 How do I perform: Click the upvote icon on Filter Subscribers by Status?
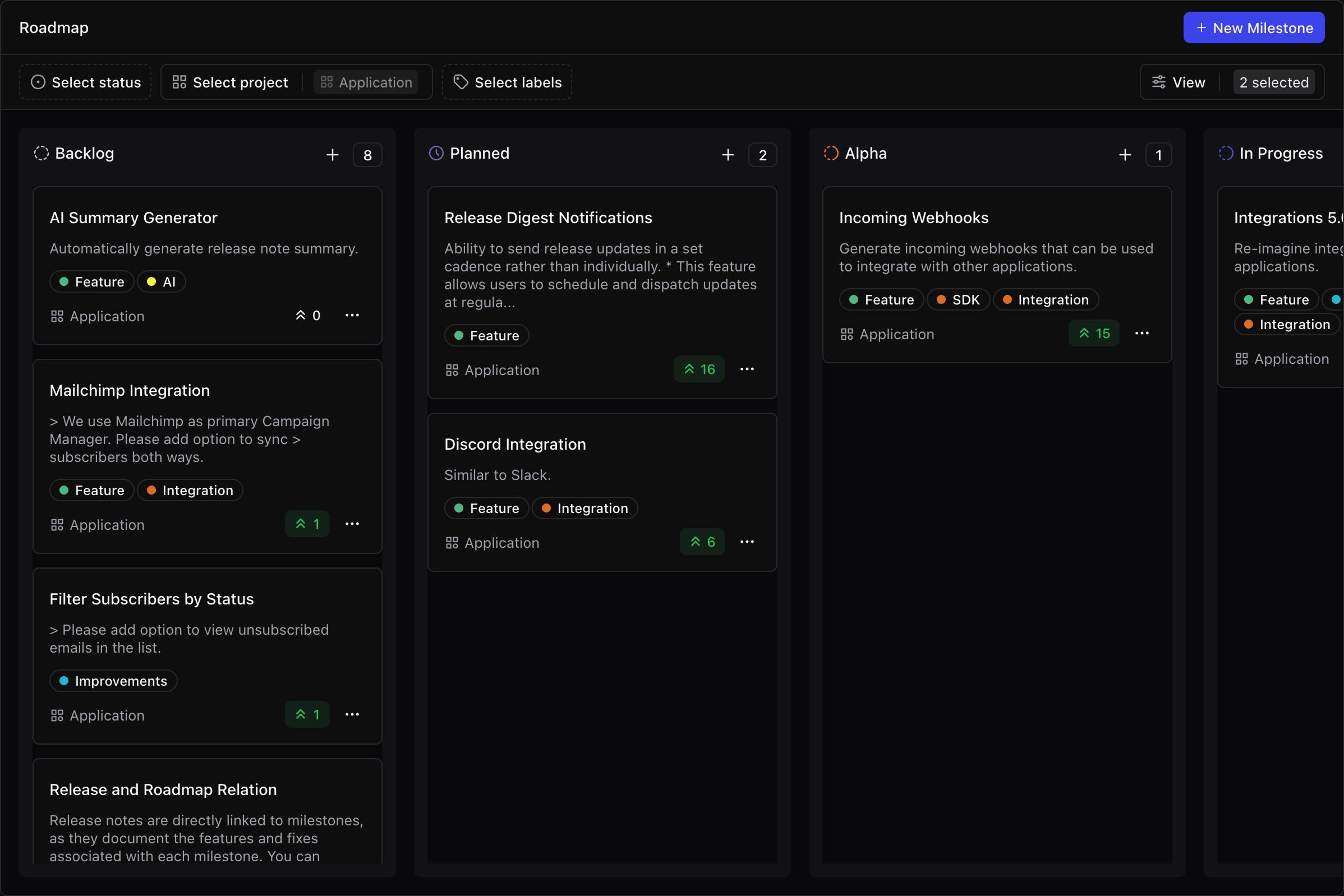[300, 714]
